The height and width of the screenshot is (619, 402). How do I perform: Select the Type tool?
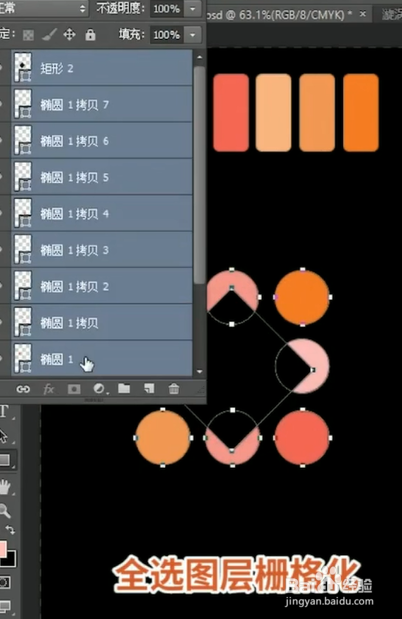point(5,411)
